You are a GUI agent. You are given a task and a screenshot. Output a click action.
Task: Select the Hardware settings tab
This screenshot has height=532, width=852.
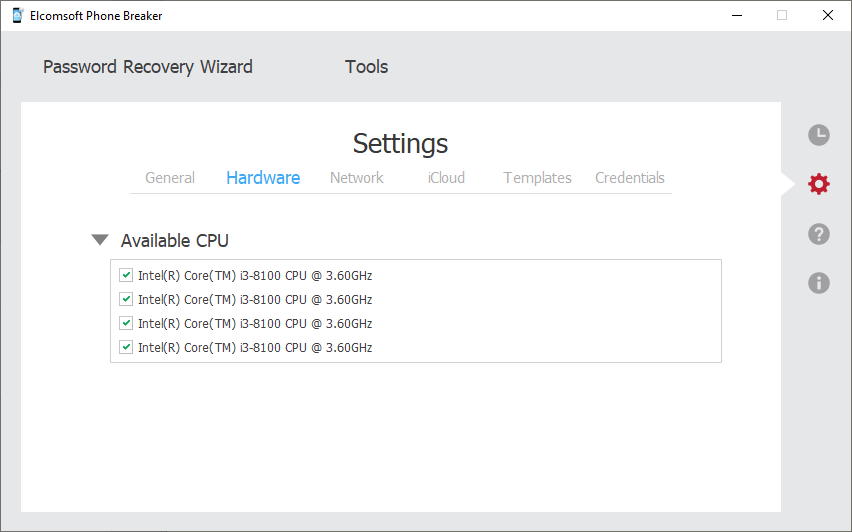click(263, 178)
